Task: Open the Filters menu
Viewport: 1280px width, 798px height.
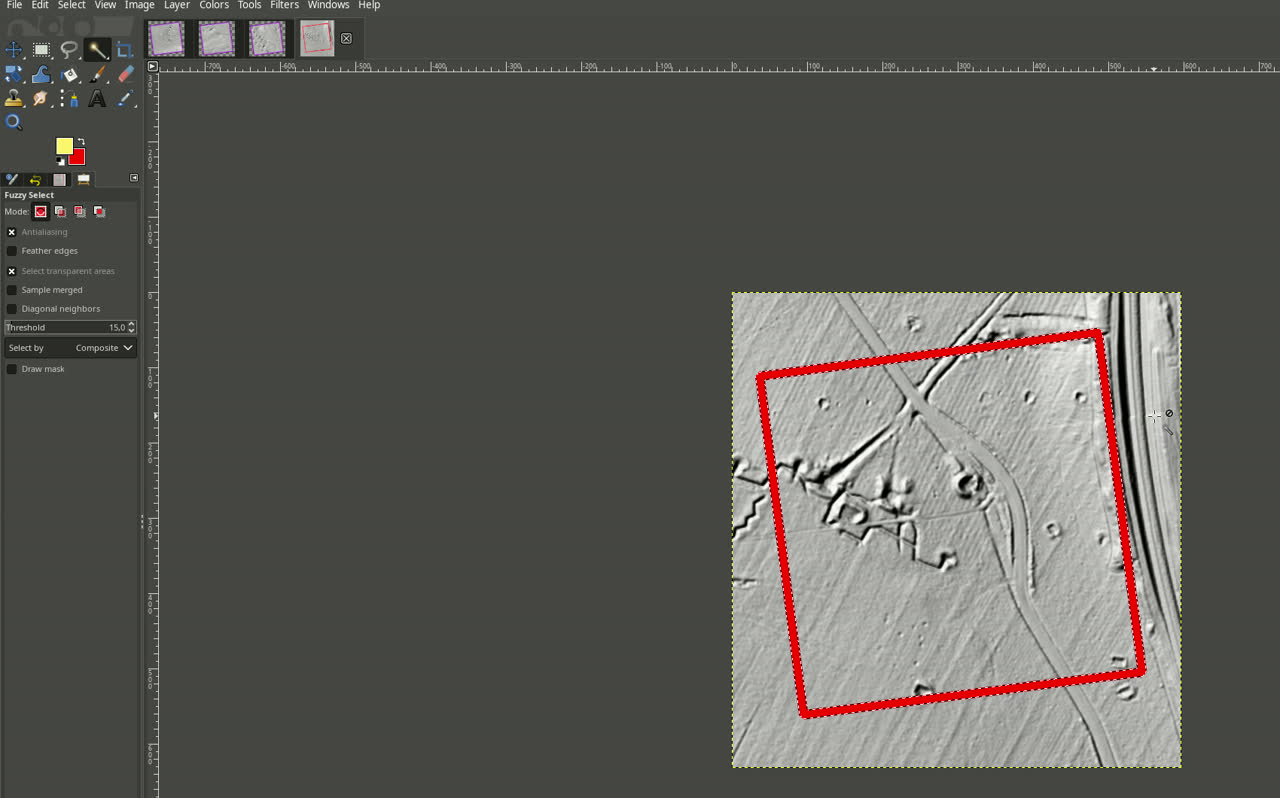Action: click(284, 5)
